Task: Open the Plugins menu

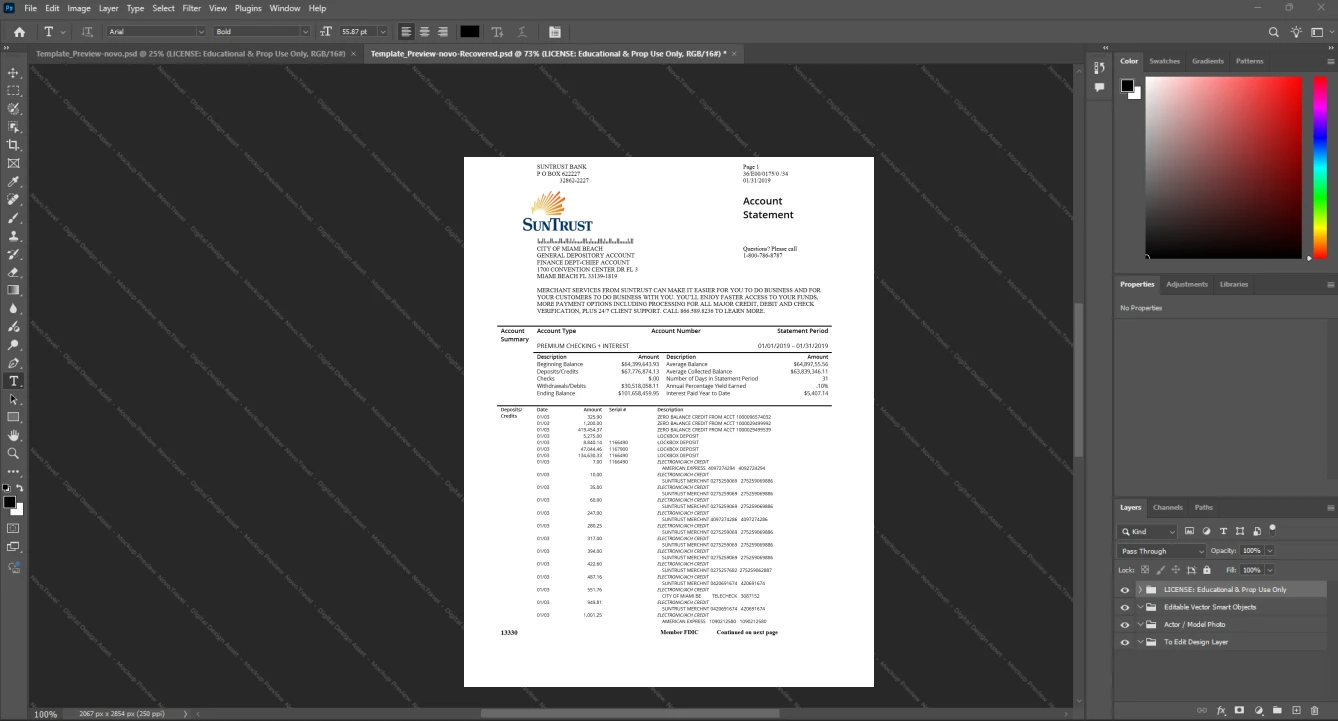Action: (248, 8)
